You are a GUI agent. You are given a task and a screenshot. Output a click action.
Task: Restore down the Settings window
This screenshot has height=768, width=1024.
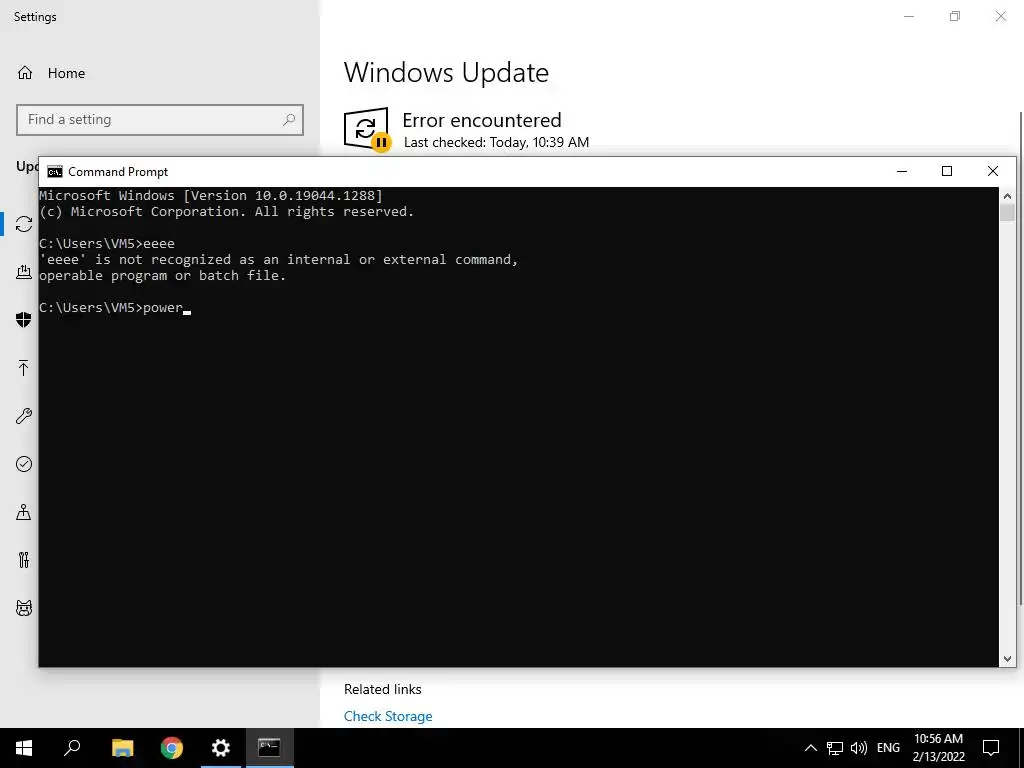coord(955,16)
